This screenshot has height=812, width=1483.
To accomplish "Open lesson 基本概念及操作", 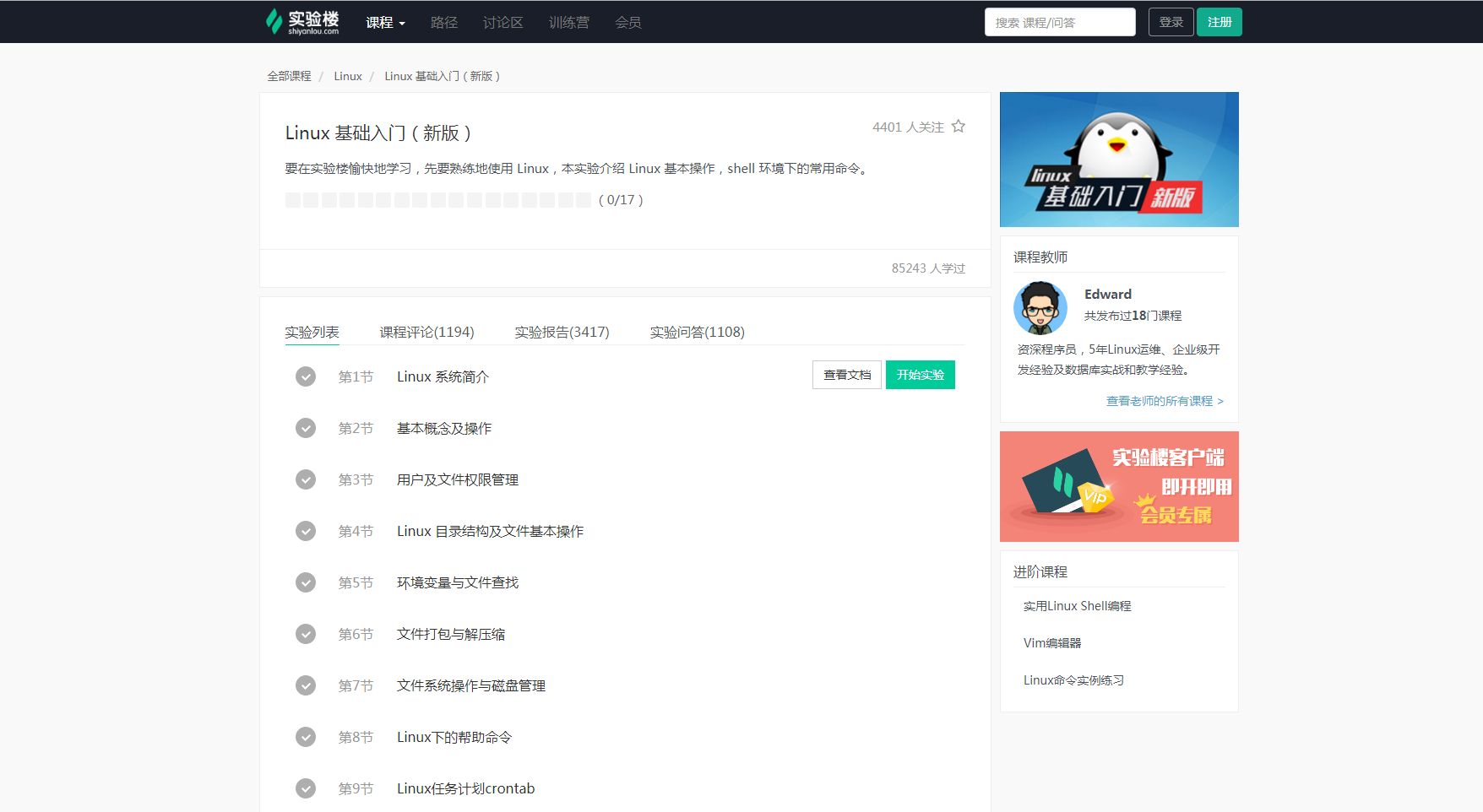I will coord(444,428).
